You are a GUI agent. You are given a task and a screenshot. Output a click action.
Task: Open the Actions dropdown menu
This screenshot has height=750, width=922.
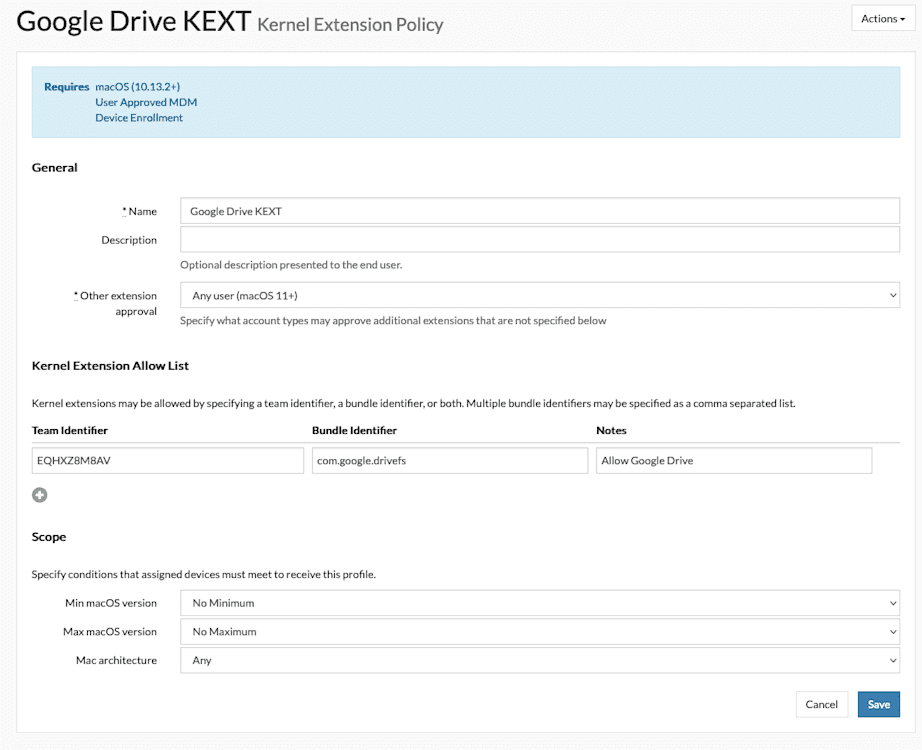coord(883,18)
